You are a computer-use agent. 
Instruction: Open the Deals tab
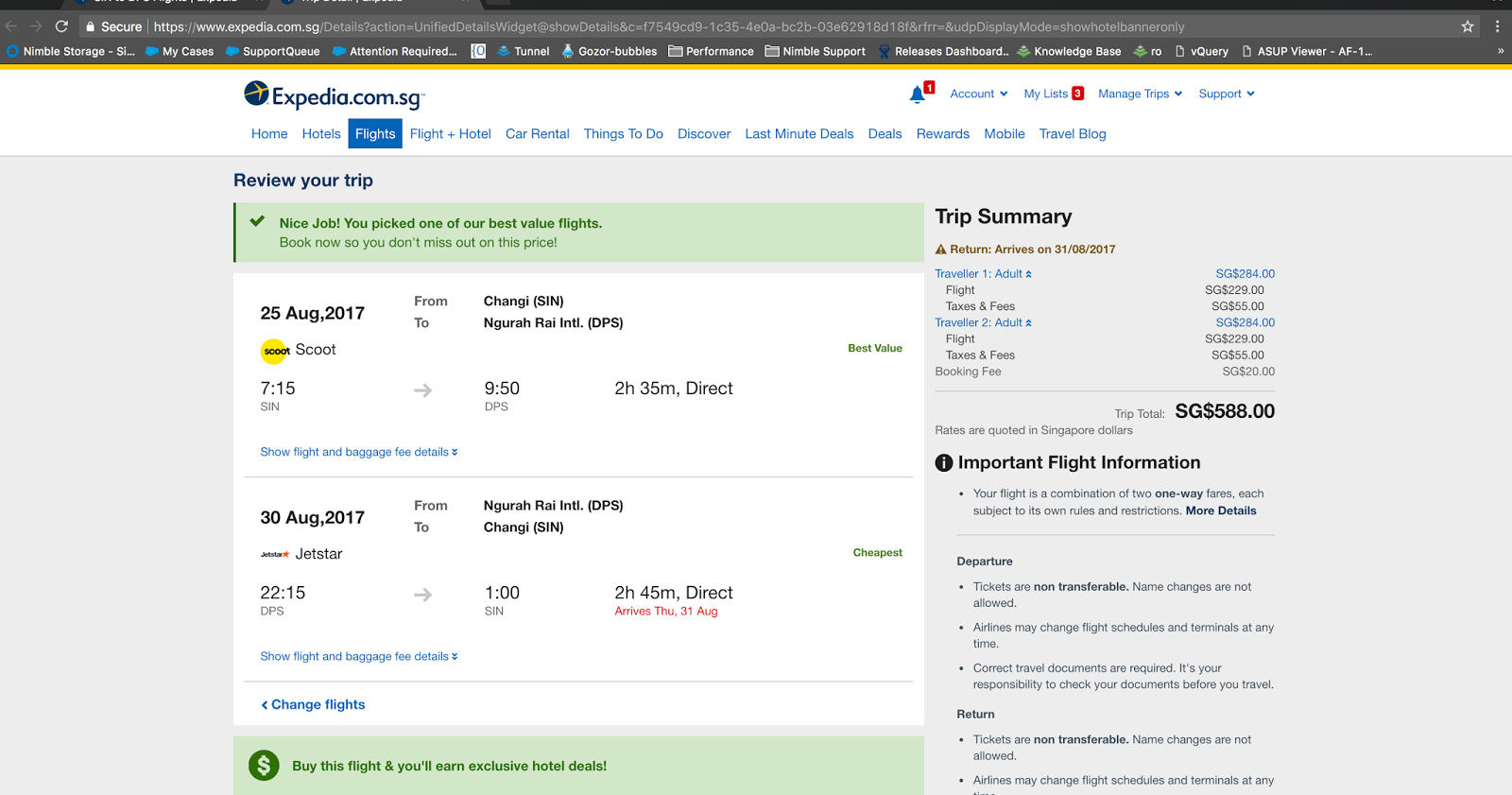pyautogui.click(x=885, y=133)
